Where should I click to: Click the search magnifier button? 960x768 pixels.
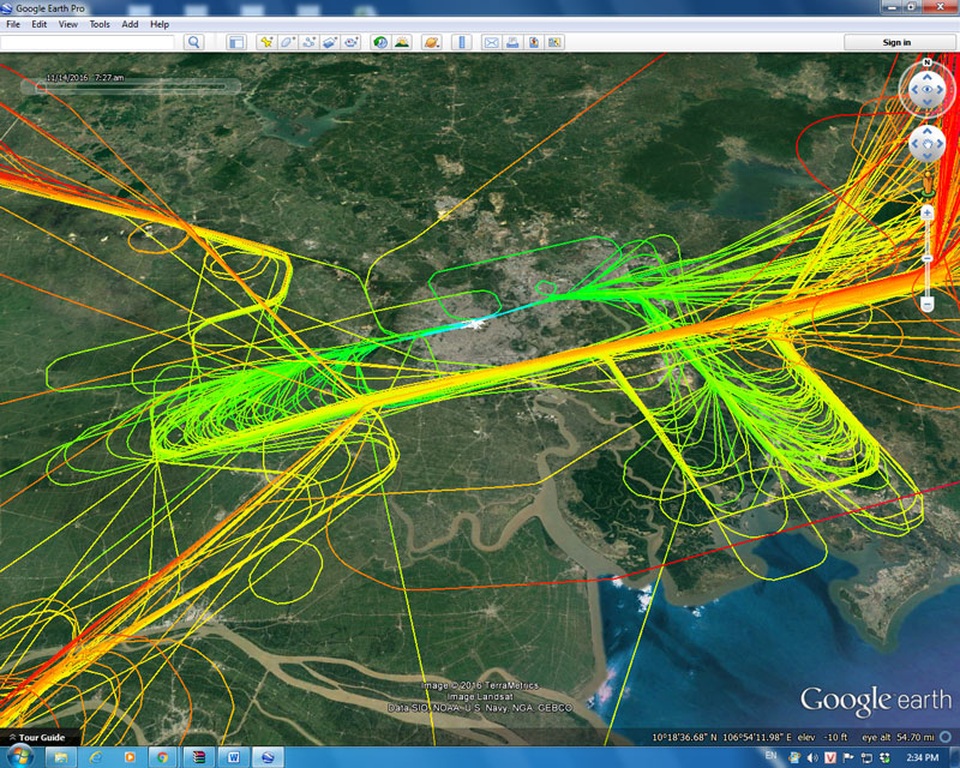(193, 42)
